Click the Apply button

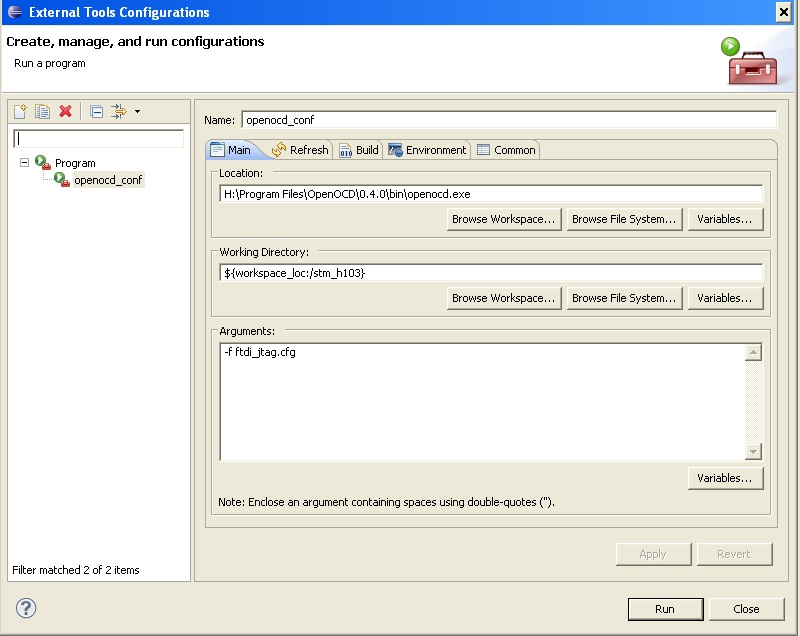(653, 554)
